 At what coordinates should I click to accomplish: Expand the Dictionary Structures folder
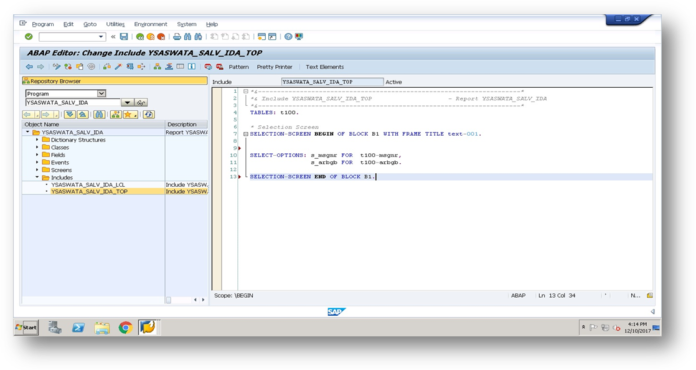(37, 140)
